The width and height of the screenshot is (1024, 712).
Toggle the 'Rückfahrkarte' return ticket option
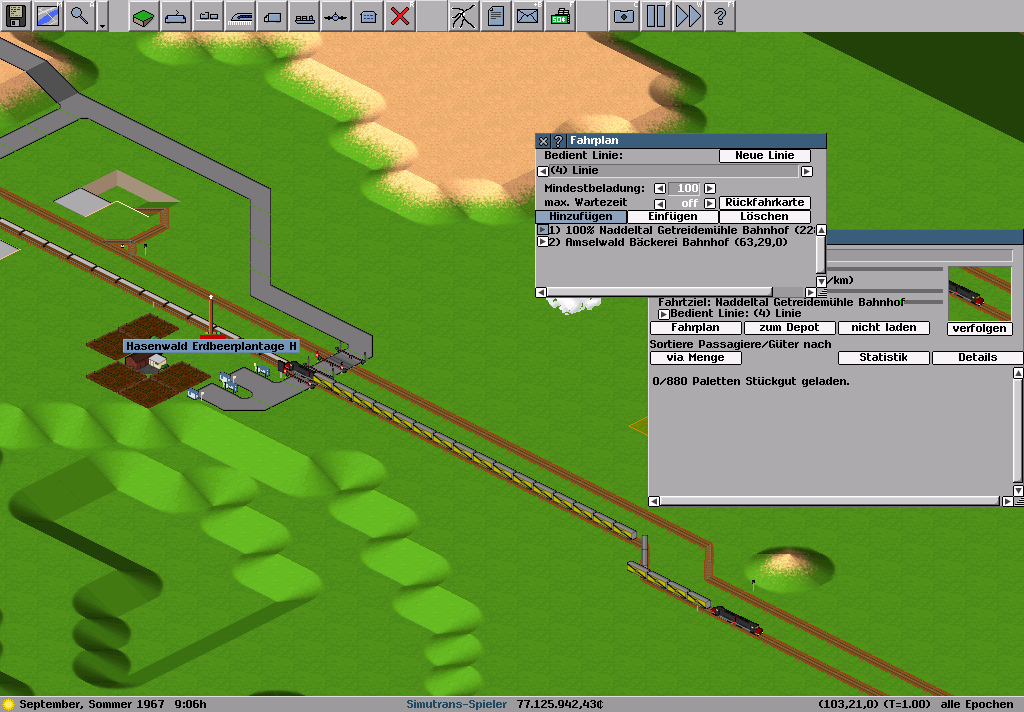click(765, 202)
